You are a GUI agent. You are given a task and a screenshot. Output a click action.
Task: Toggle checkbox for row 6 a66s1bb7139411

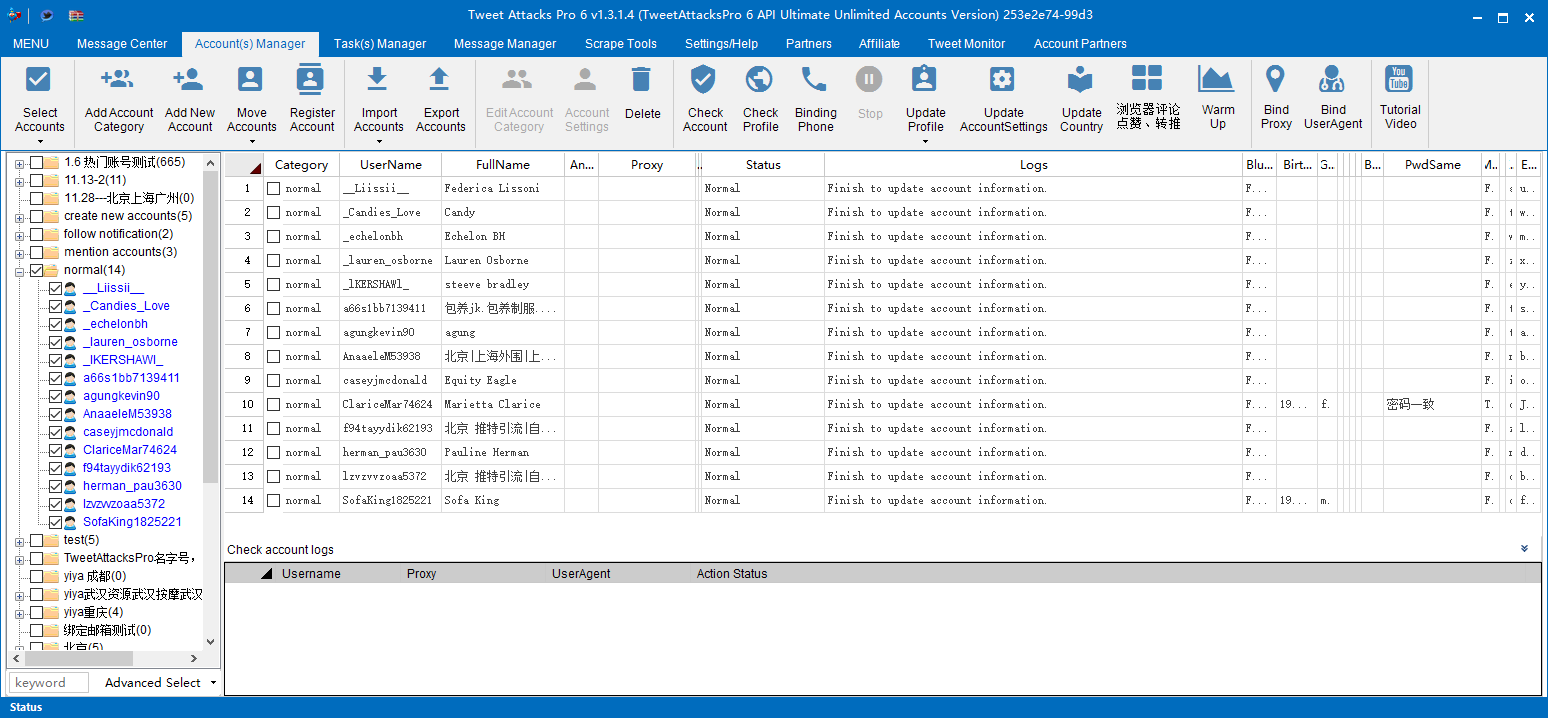coord(274,308)
